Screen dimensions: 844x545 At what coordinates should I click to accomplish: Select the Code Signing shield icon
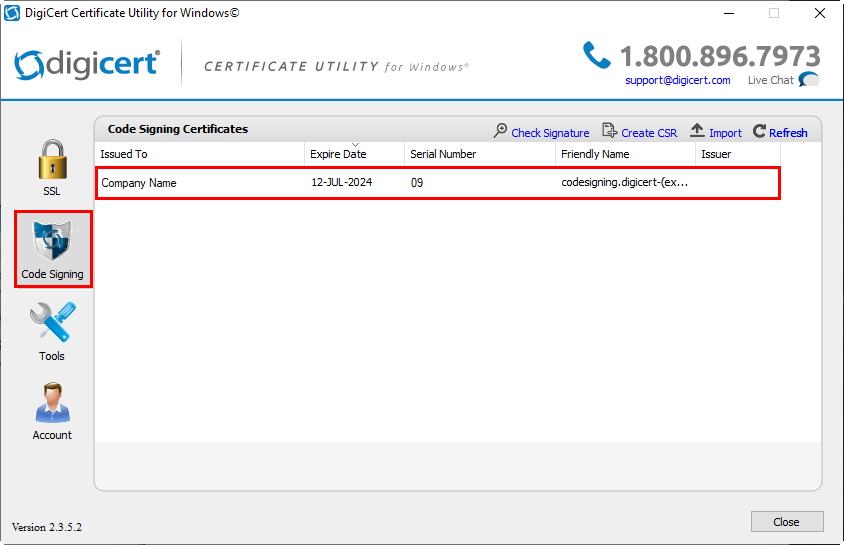tap(52, 240)
